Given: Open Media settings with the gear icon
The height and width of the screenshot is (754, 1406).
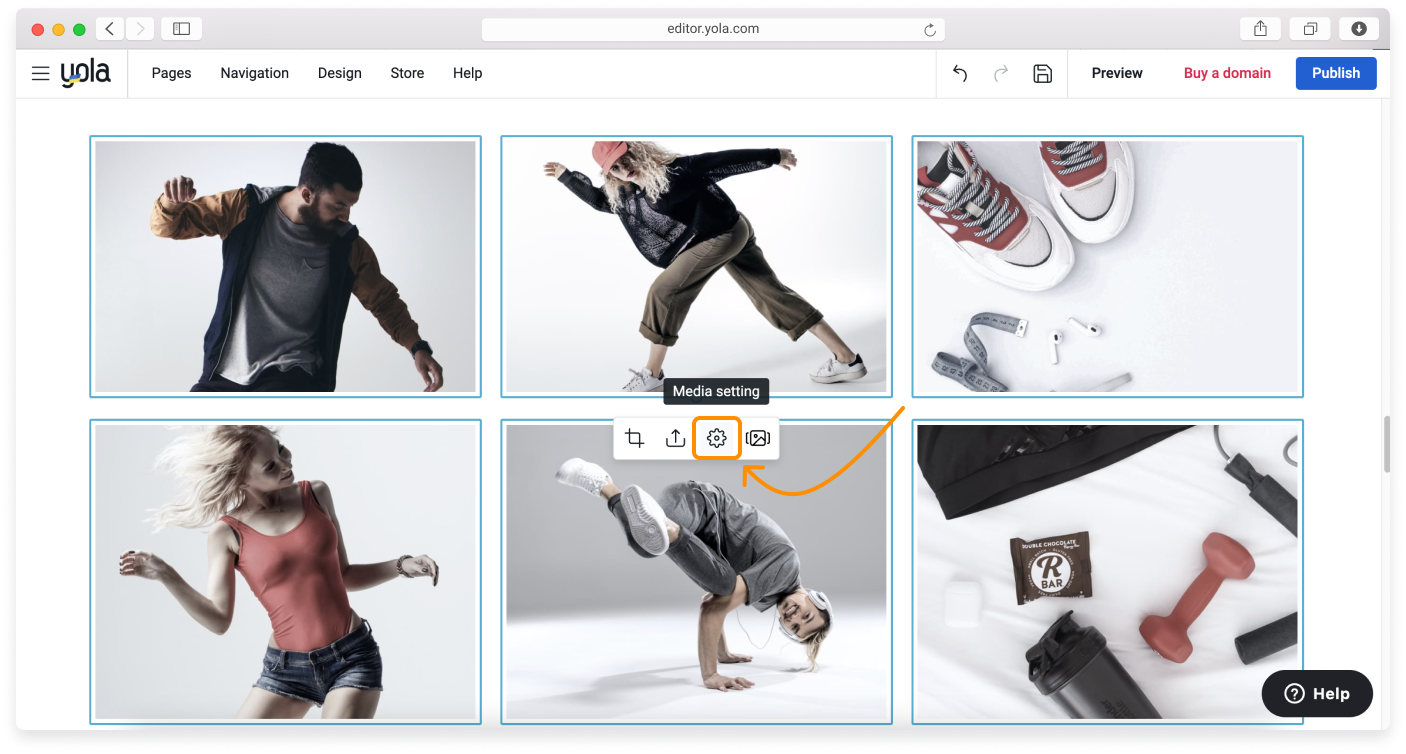Looking at the screenshot, I should pos(716,437).
